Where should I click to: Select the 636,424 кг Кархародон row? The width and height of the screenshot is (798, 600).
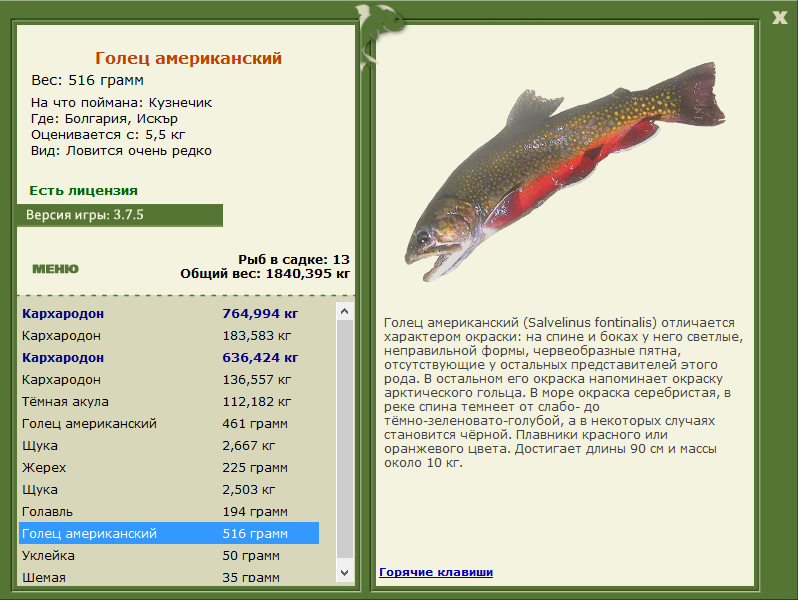(x=169, y=357)
